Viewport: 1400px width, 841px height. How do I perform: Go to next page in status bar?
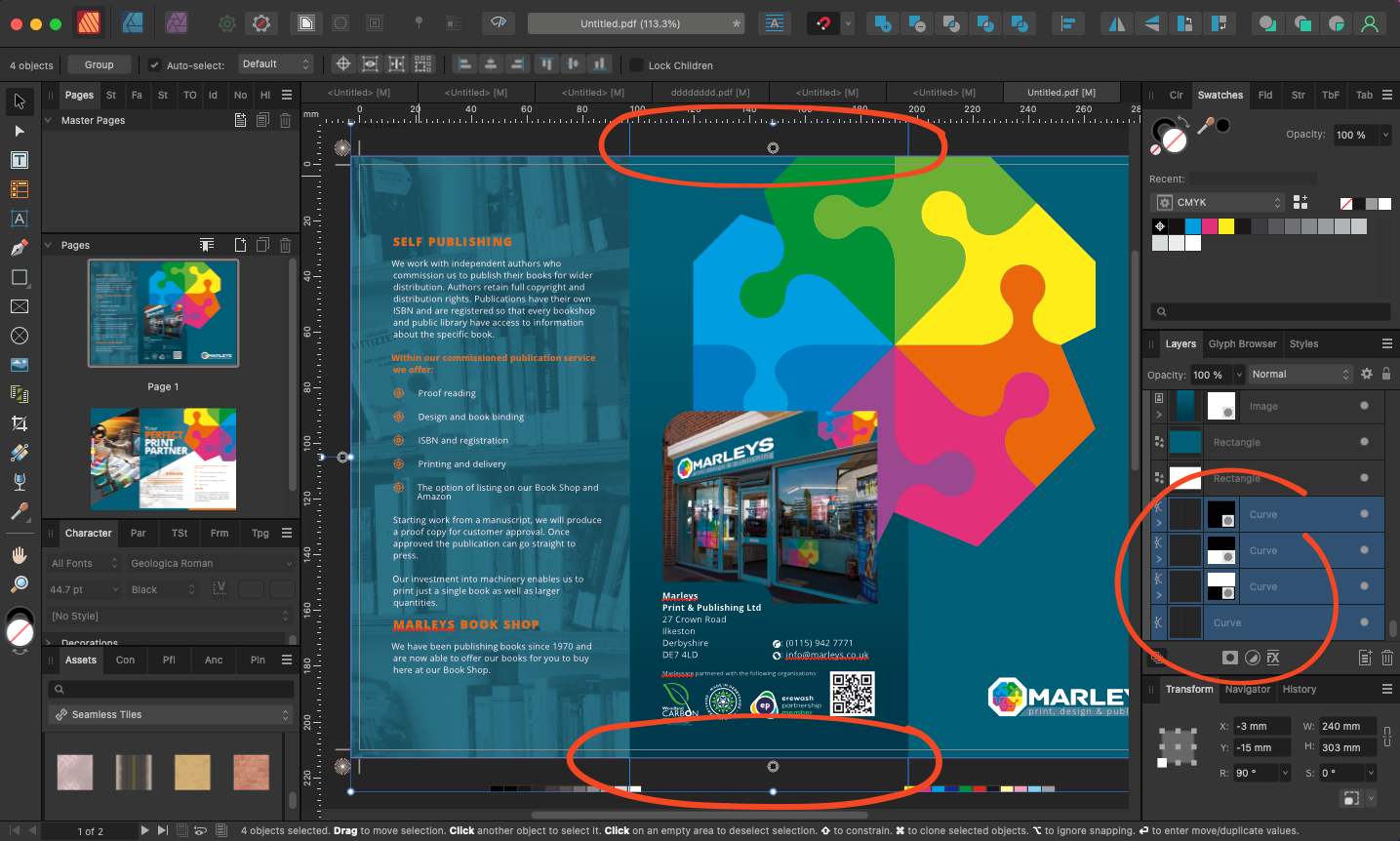(x=144, y=830)
